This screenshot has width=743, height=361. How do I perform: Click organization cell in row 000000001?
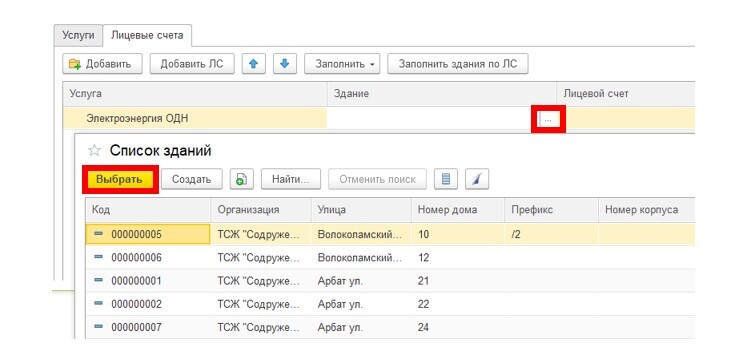pyautogui.click(x=261, y=280)
